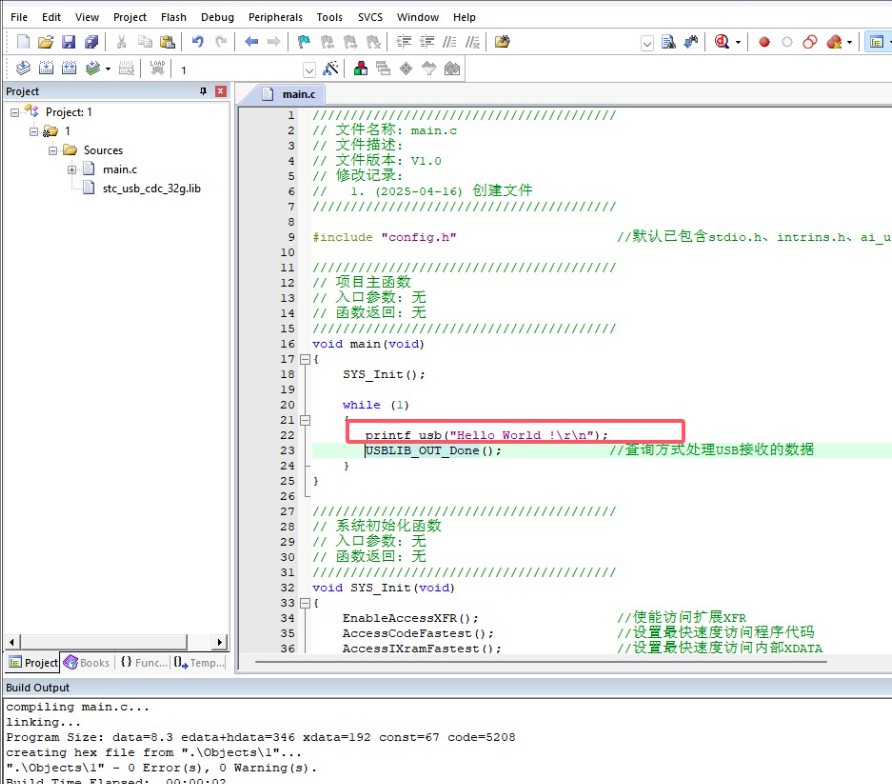The width and height of the screenshot is (892, 784).
Task: Open the window layout icon at the toolbar end
Action: (877, 42)
